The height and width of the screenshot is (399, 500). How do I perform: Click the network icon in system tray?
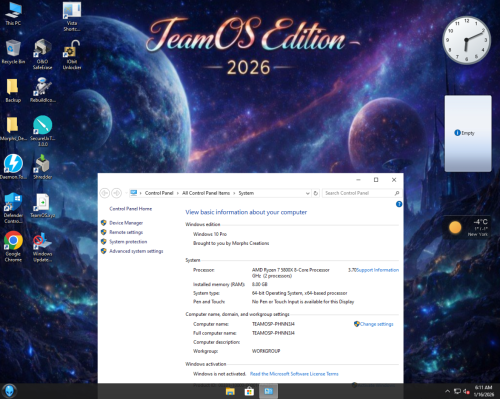(x=457, y=391)
